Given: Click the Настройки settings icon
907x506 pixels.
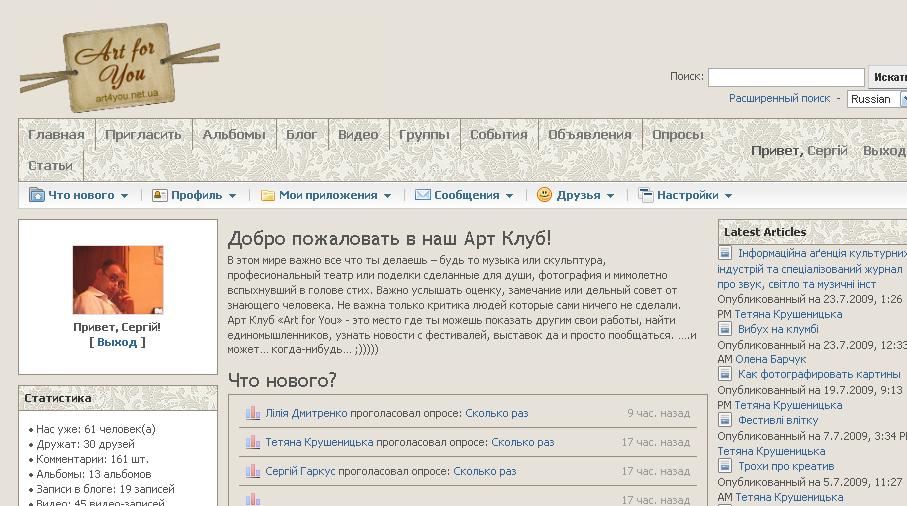Looking at the screenshot, I should (646, 195).
